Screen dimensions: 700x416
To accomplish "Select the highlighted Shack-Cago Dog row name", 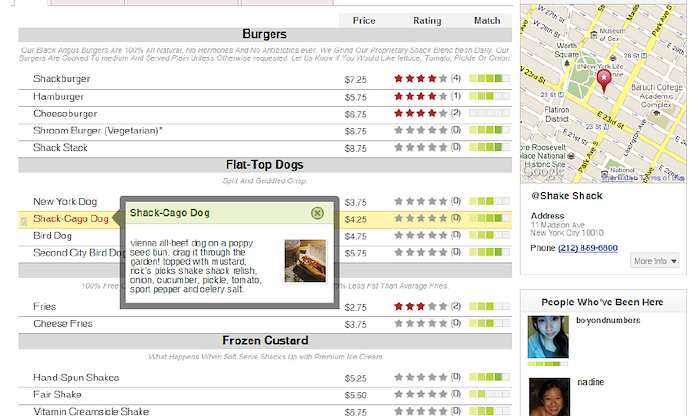I will pyautogui.click(x=71, y=219).
